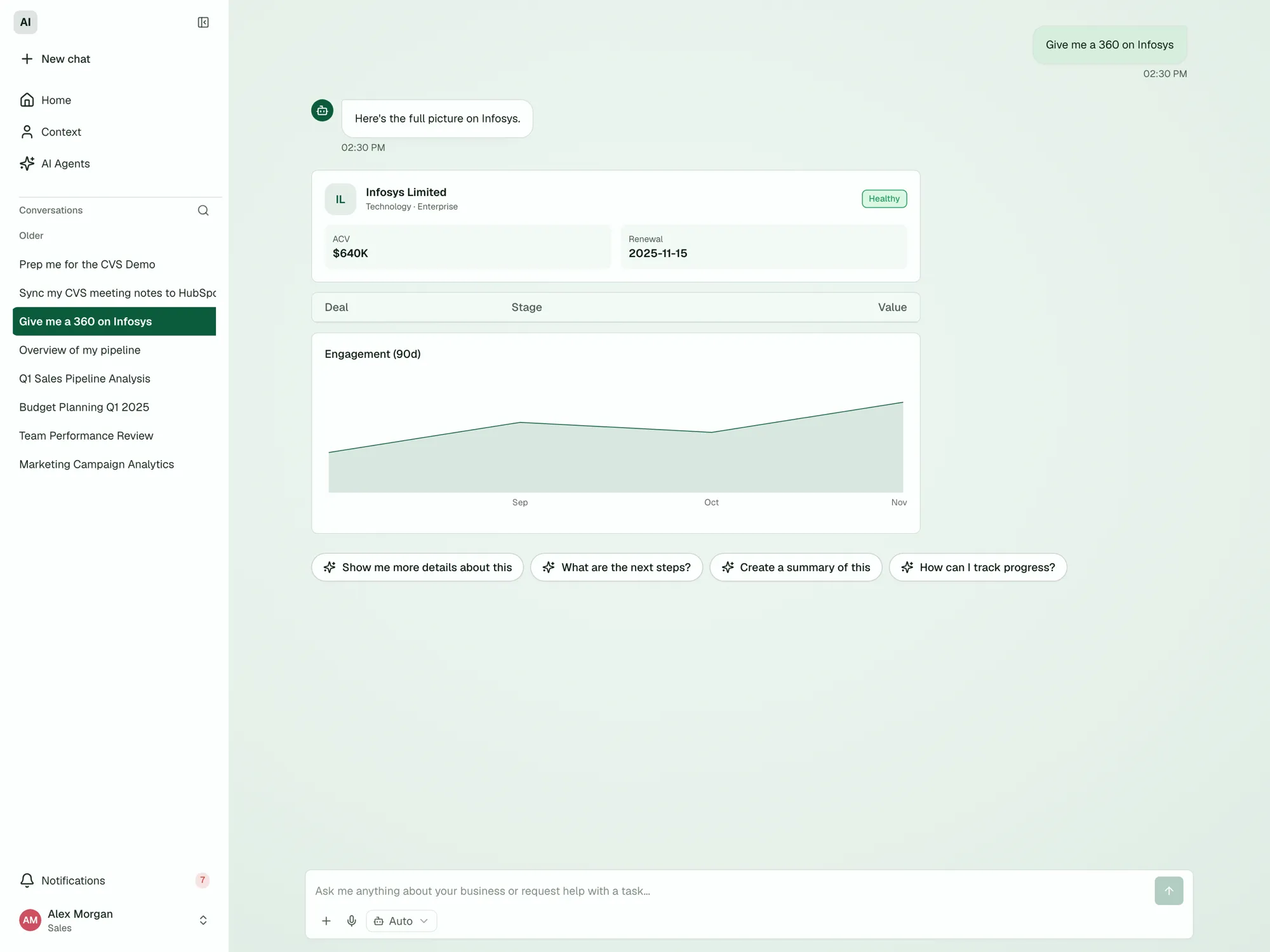Click the Stage column header
Screen dimensions: 1270x952
(x=526, y=307)
